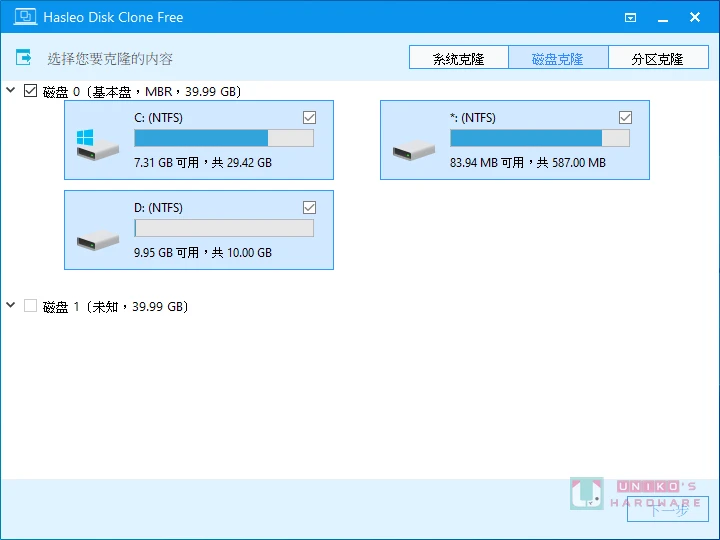Open the title bar dropdown menu icon
Image resolution: width=720 pixels, height=540 pixels.
tap(630, 17)
